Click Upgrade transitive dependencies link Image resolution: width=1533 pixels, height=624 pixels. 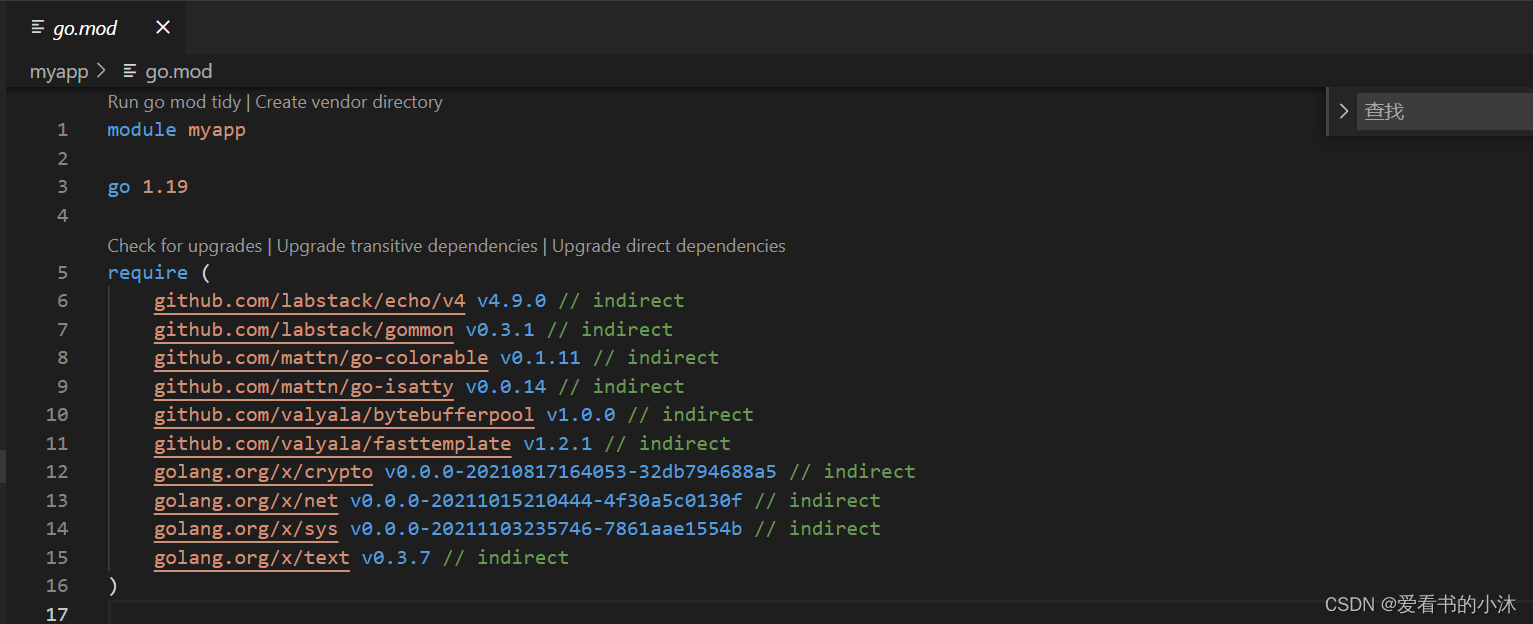[x=406, y=246]
